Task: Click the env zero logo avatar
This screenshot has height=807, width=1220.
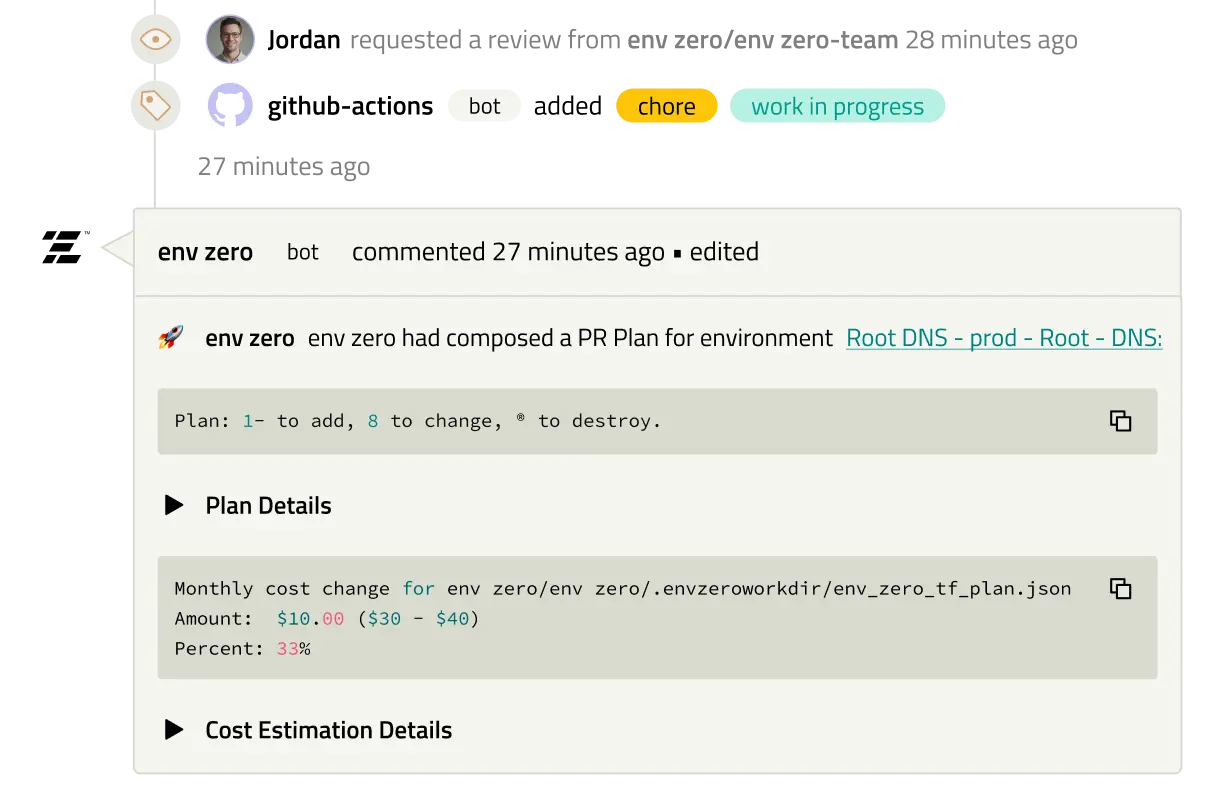Action: (x=65, y=247)
